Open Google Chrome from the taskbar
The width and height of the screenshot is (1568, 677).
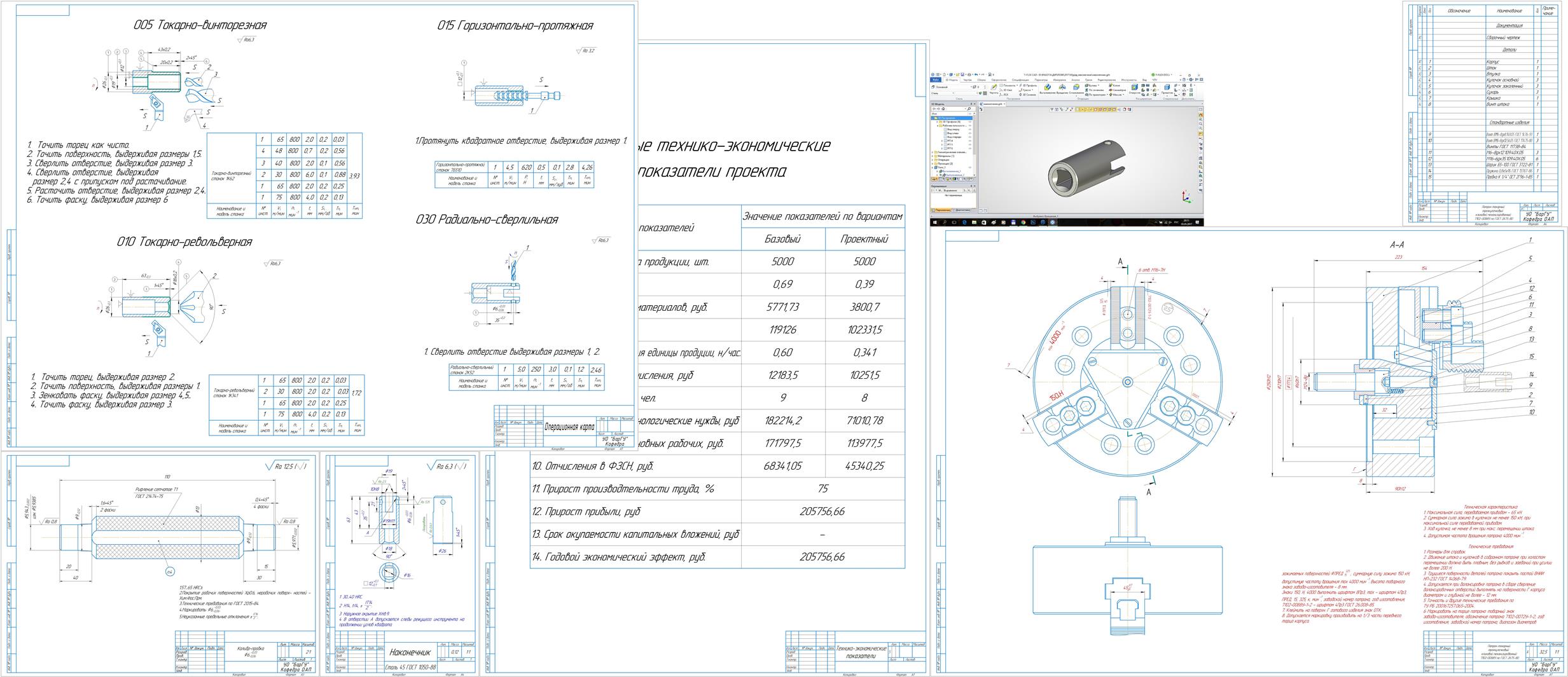tap(1023, 222)
